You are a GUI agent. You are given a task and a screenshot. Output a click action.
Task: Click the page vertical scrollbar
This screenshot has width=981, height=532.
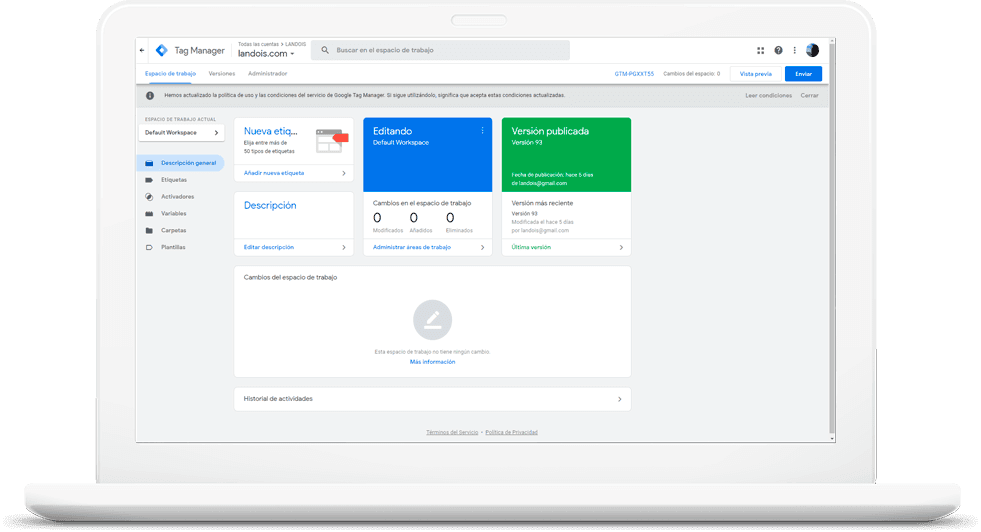[x=831, y=238]
